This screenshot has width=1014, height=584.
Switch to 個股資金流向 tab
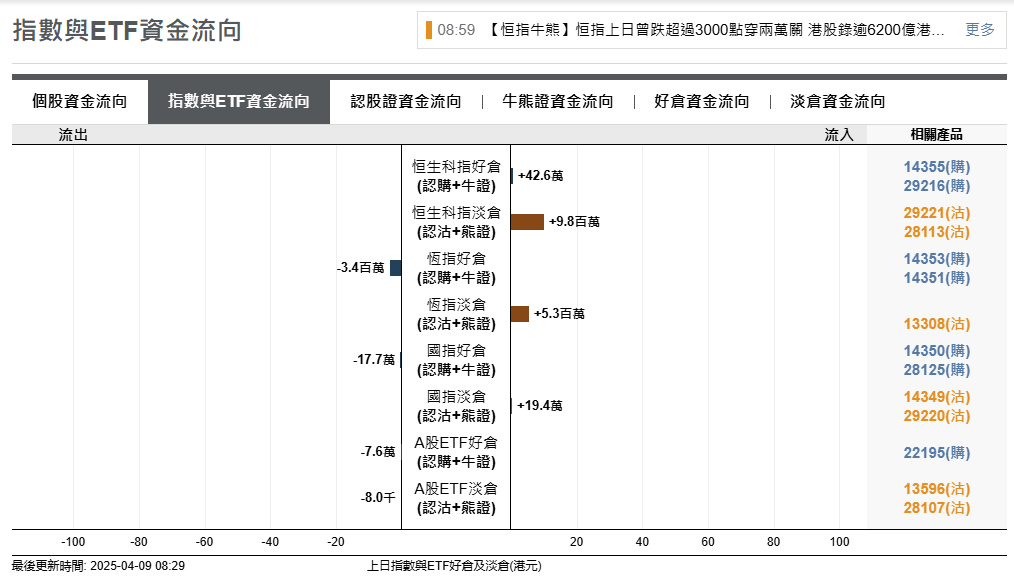coord(80,101)
